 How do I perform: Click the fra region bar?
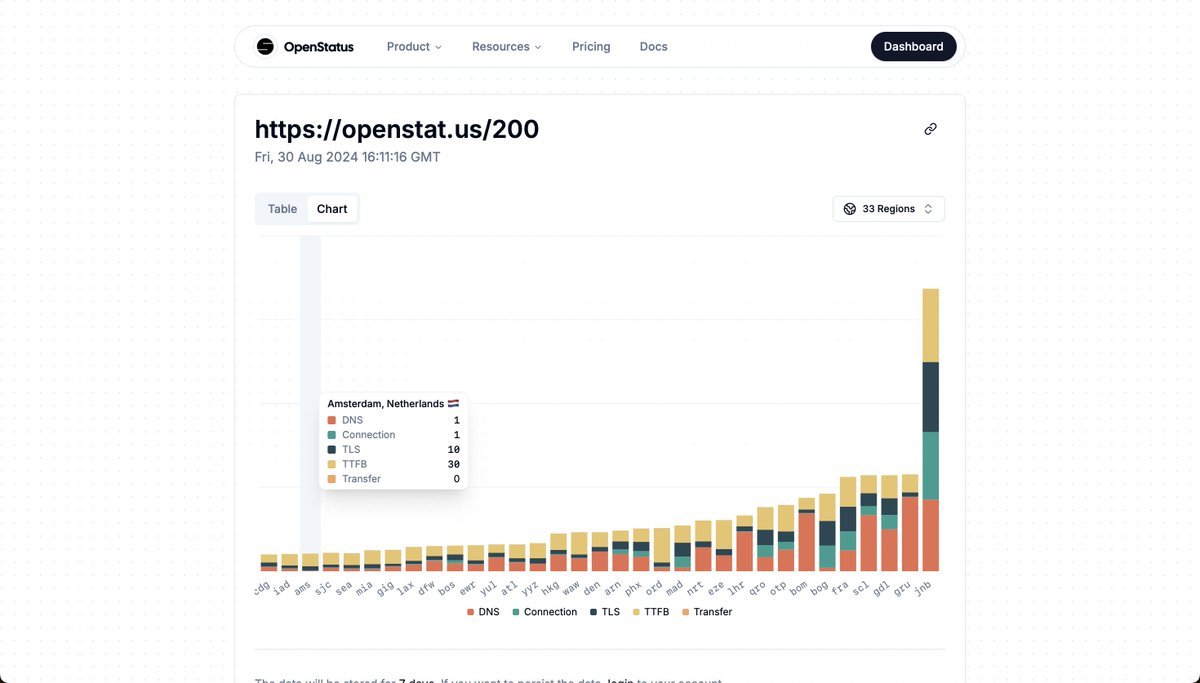click(848, 524)
